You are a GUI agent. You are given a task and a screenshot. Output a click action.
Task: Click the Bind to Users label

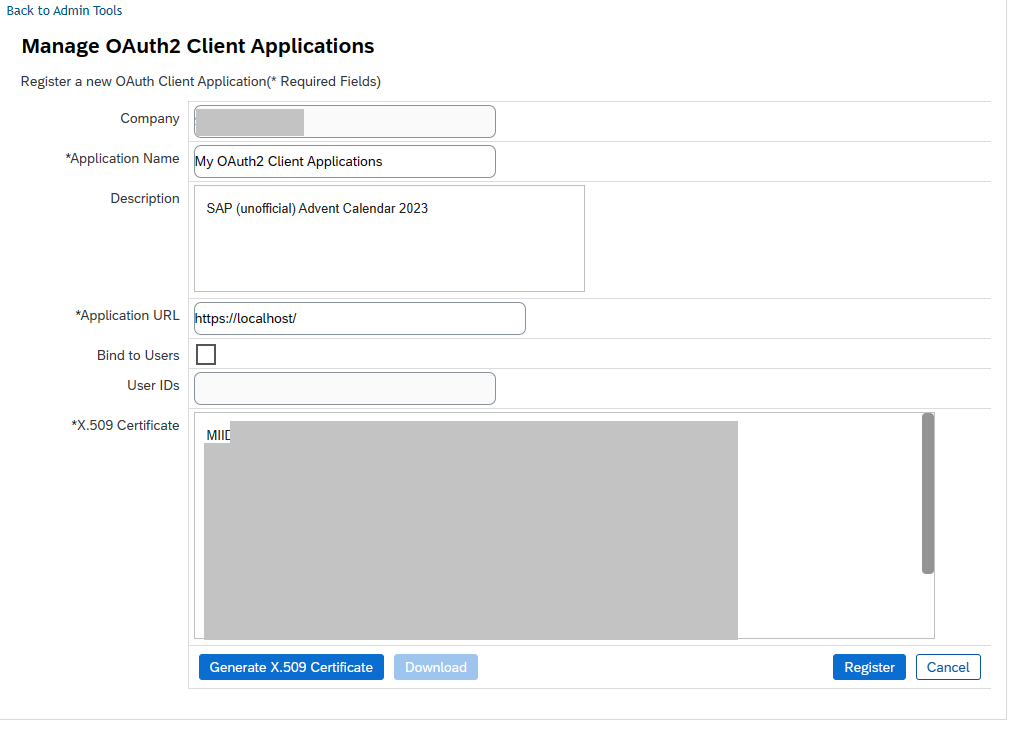(x=138, y=356)
